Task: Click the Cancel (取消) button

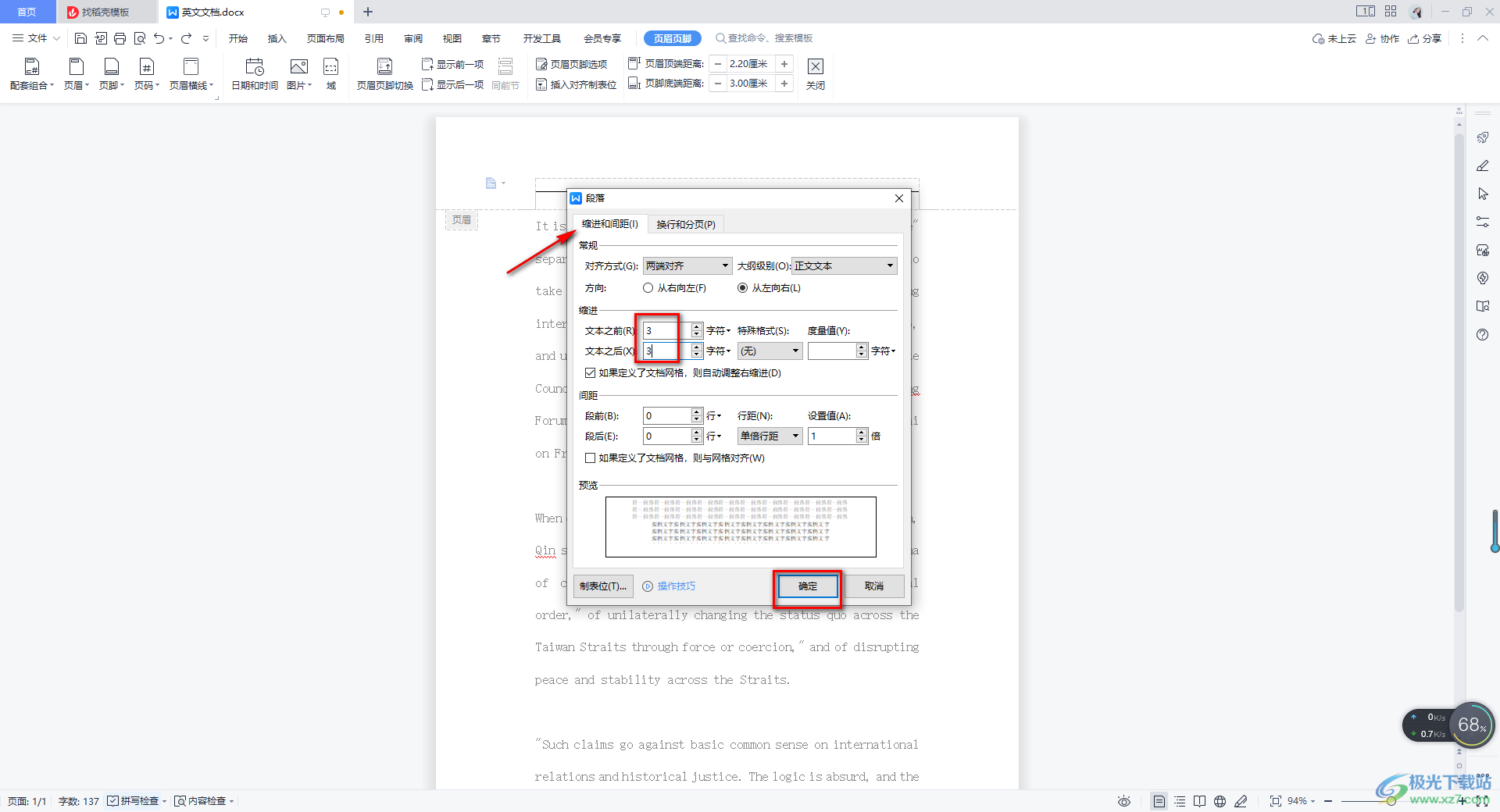Action: point(874,586)
